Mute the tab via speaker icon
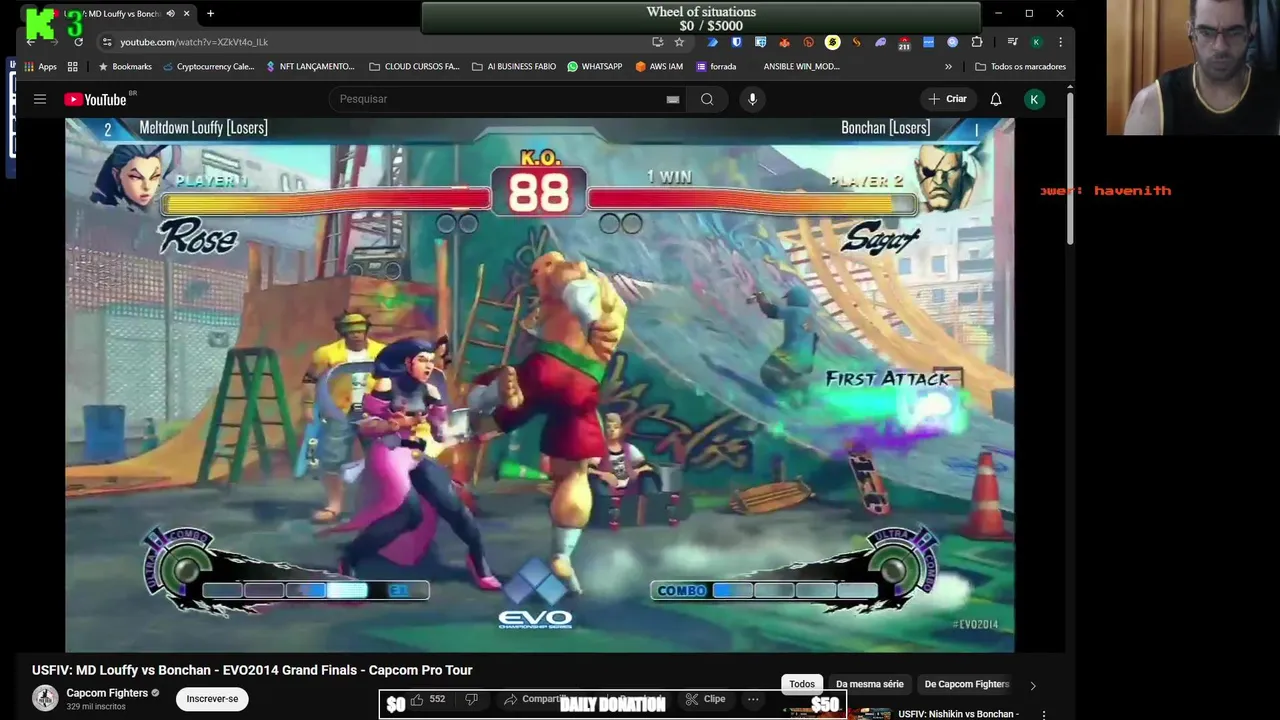 (170, 14)
